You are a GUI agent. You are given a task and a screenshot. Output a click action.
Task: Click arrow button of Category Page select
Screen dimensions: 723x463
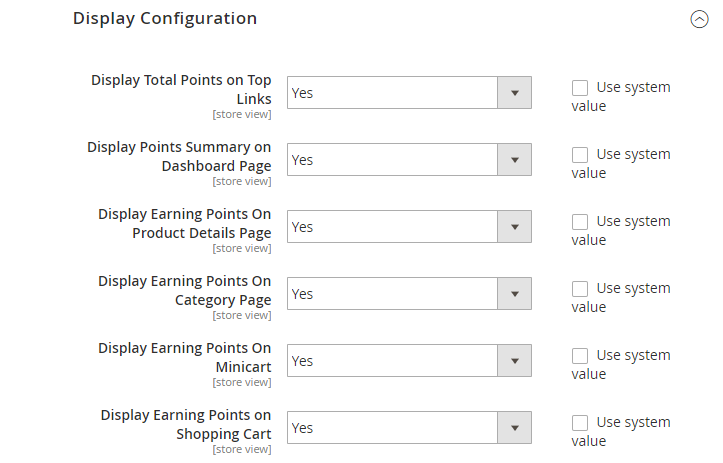click(x=515, y=294)
